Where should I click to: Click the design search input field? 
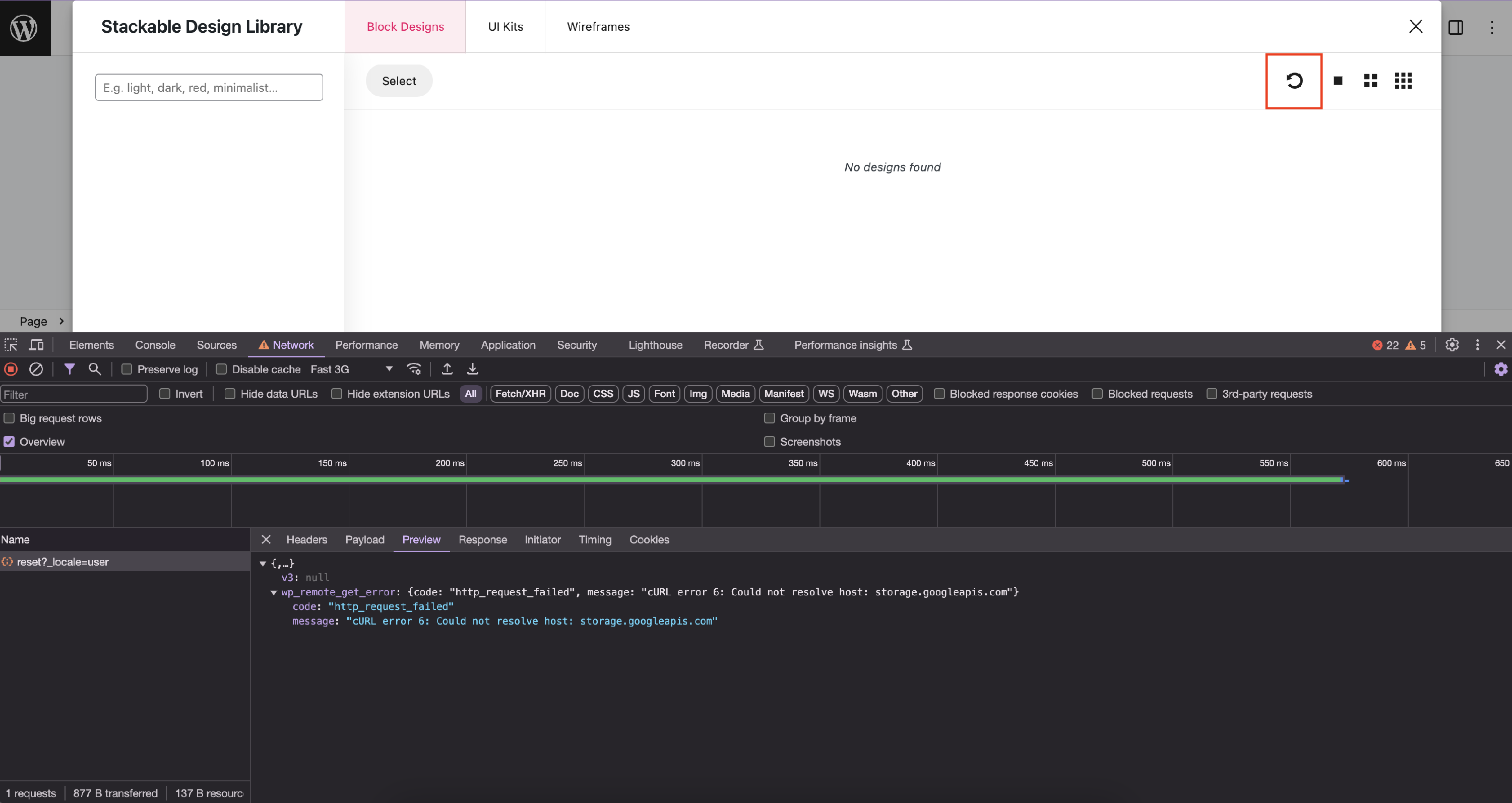coord(209,88)
